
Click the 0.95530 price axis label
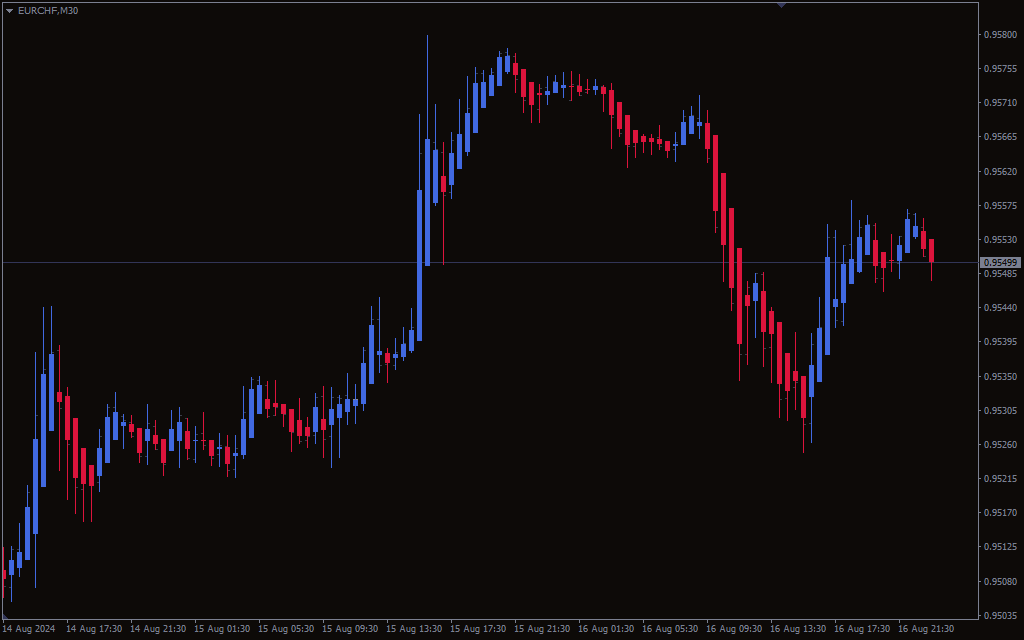click(1000, 240)
